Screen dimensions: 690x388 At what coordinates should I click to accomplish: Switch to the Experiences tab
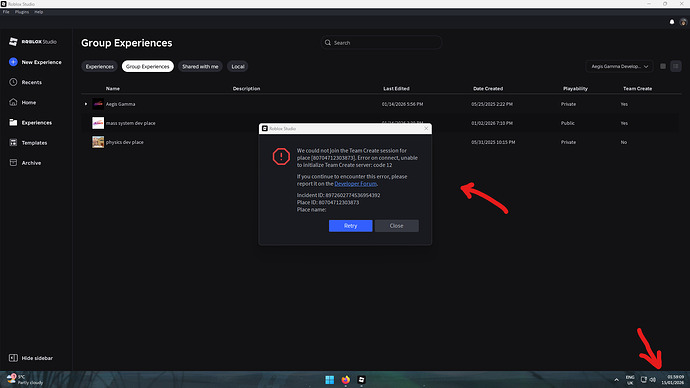pyautogui.click(x=99, y=66)
